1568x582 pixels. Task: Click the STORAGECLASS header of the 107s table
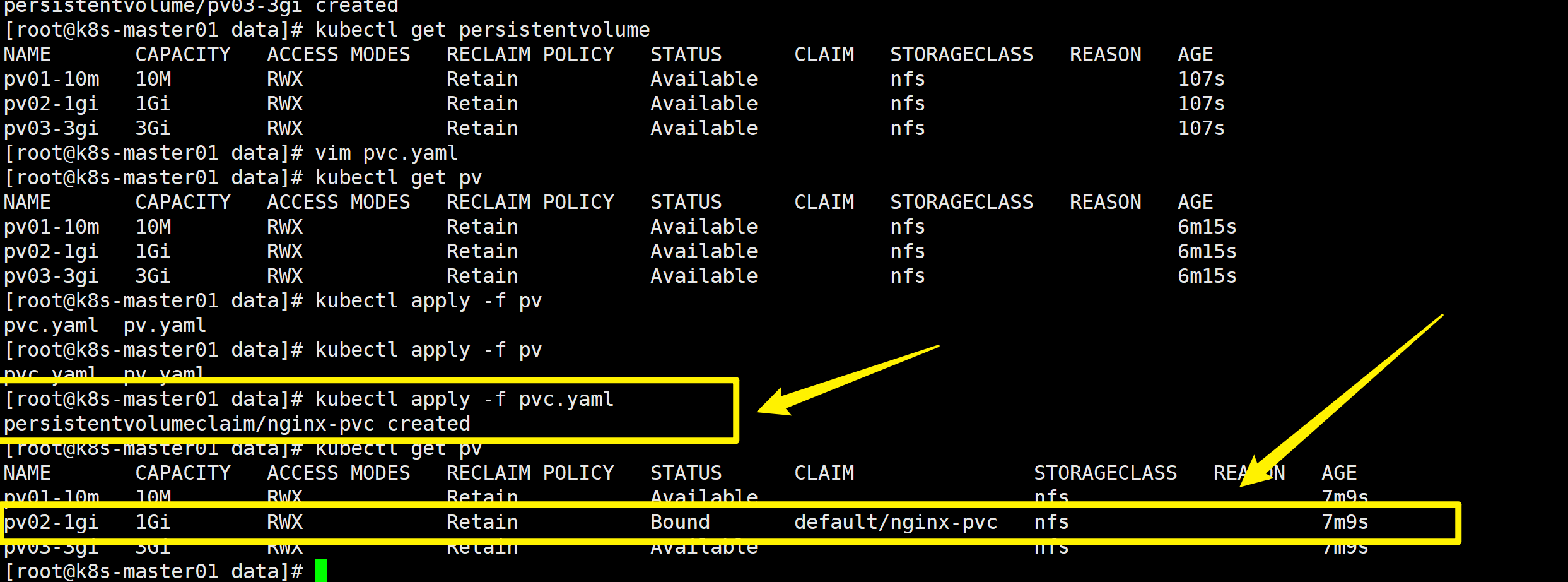click(x=962, y=55)
